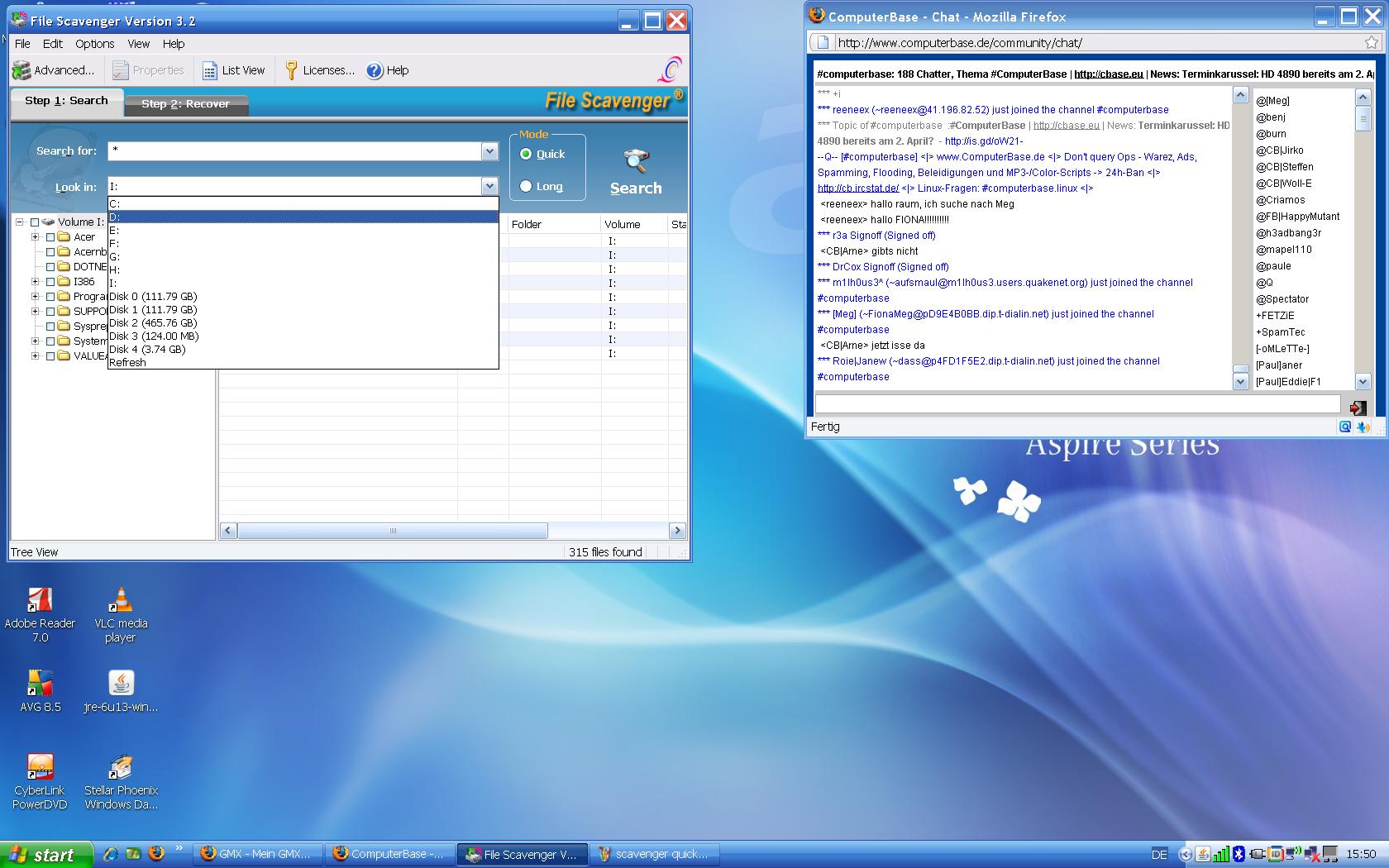Tick the Volume I: checkbox in the tree
This screenshot has width=1389, height=868.
click(35, 222)
